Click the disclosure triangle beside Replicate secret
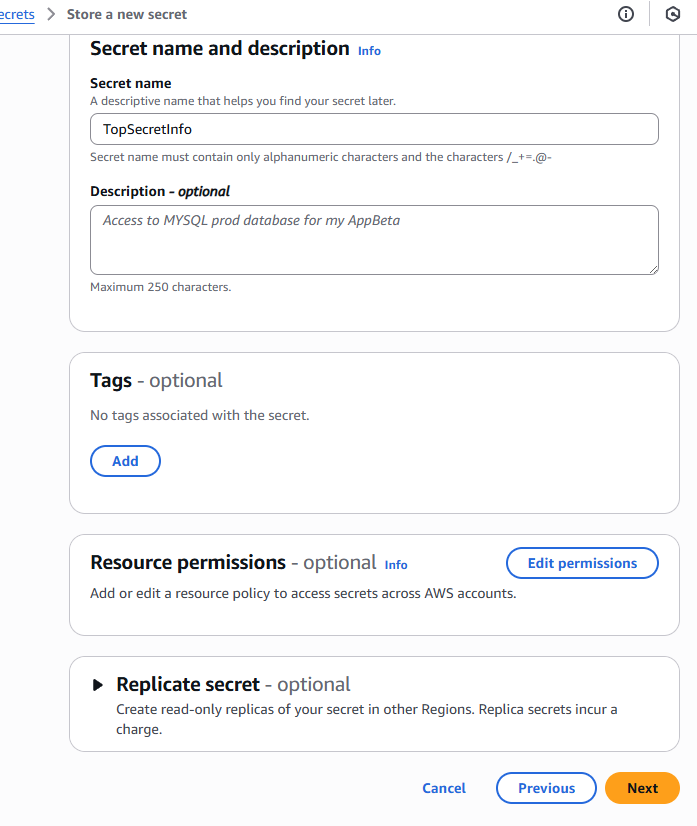Viewport: 697px width, 826px height. (98, 684)
